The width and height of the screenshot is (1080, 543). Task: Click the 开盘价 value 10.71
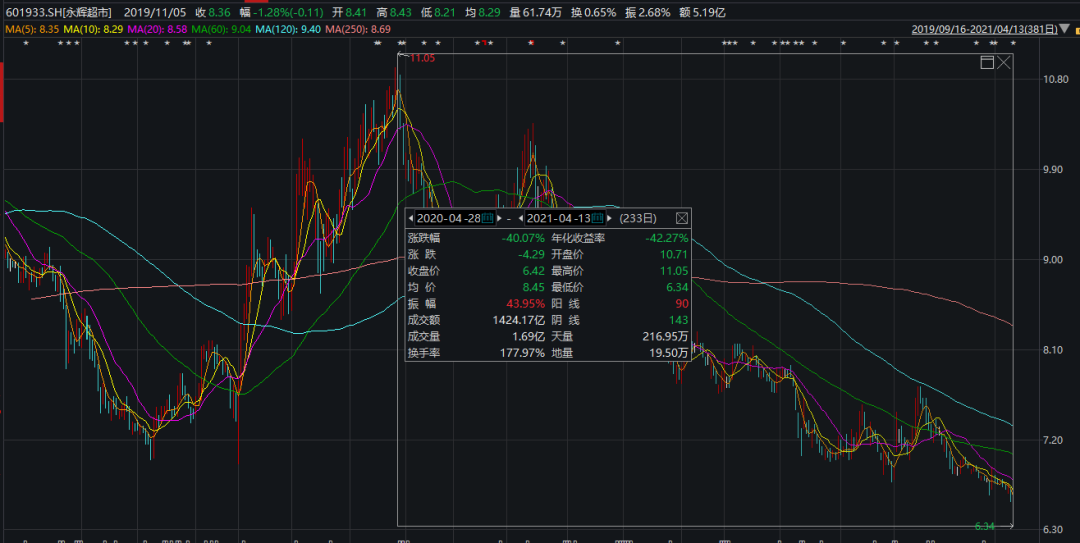coord(674,254)
